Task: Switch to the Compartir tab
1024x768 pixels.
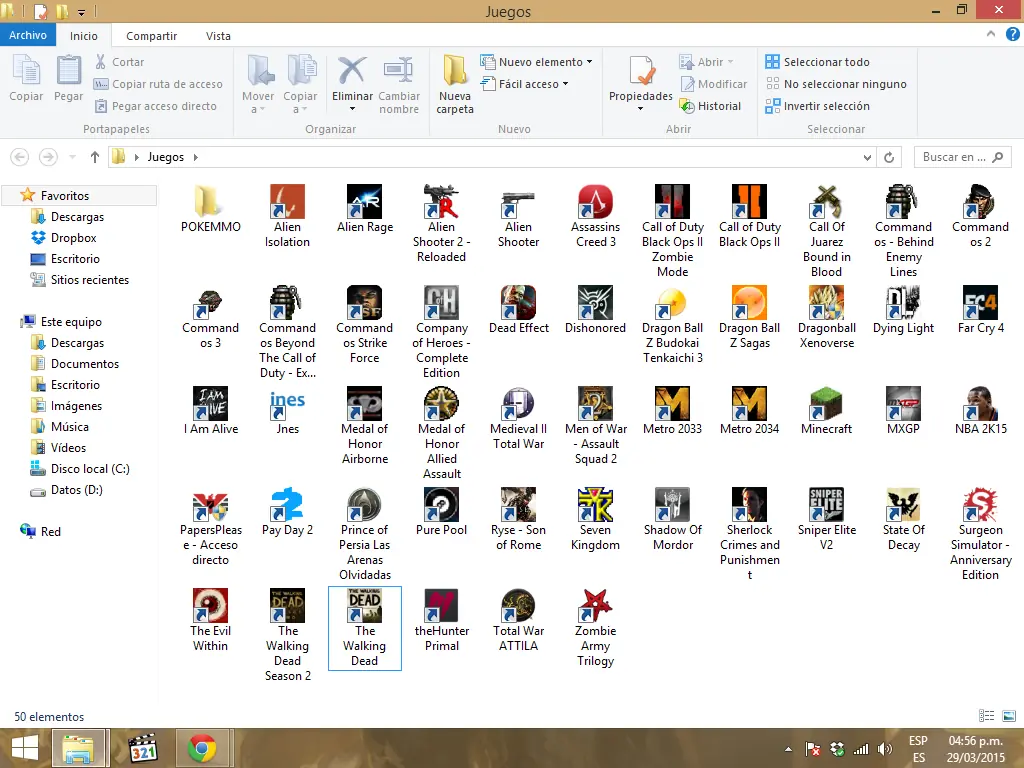Action: [152, 36]
